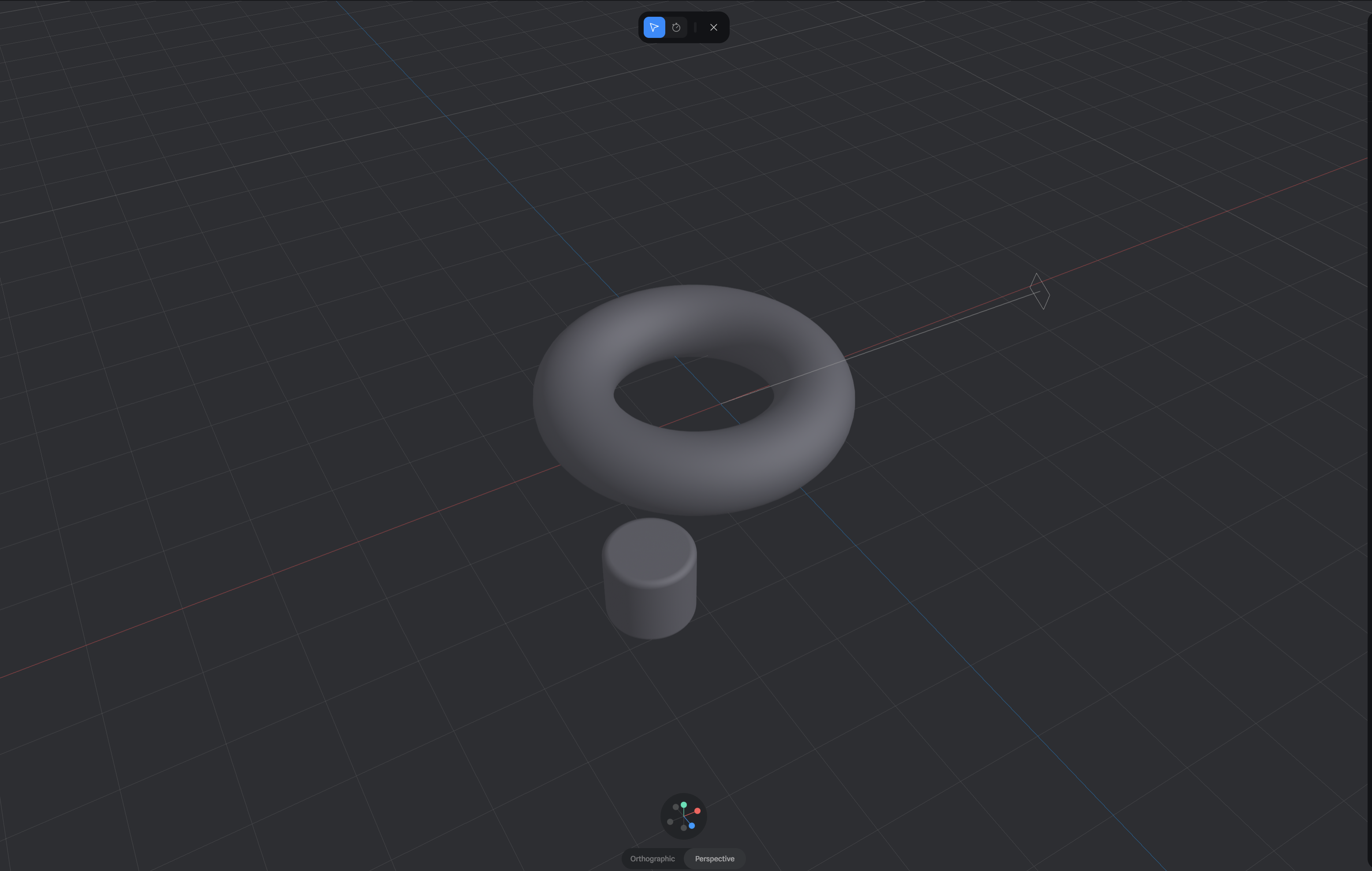1372x871 pixels.
Task: Switch to the stopwatch tool
Action: (x=676, y=27)
